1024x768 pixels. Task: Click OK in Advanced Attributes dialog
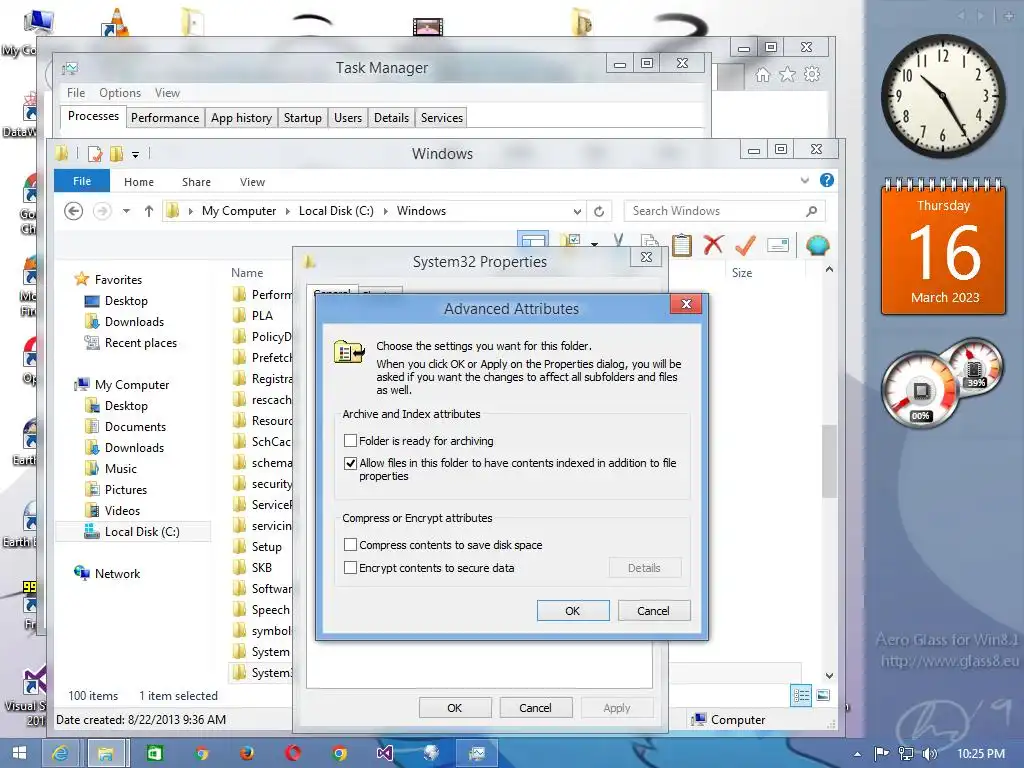pos(573,611)
